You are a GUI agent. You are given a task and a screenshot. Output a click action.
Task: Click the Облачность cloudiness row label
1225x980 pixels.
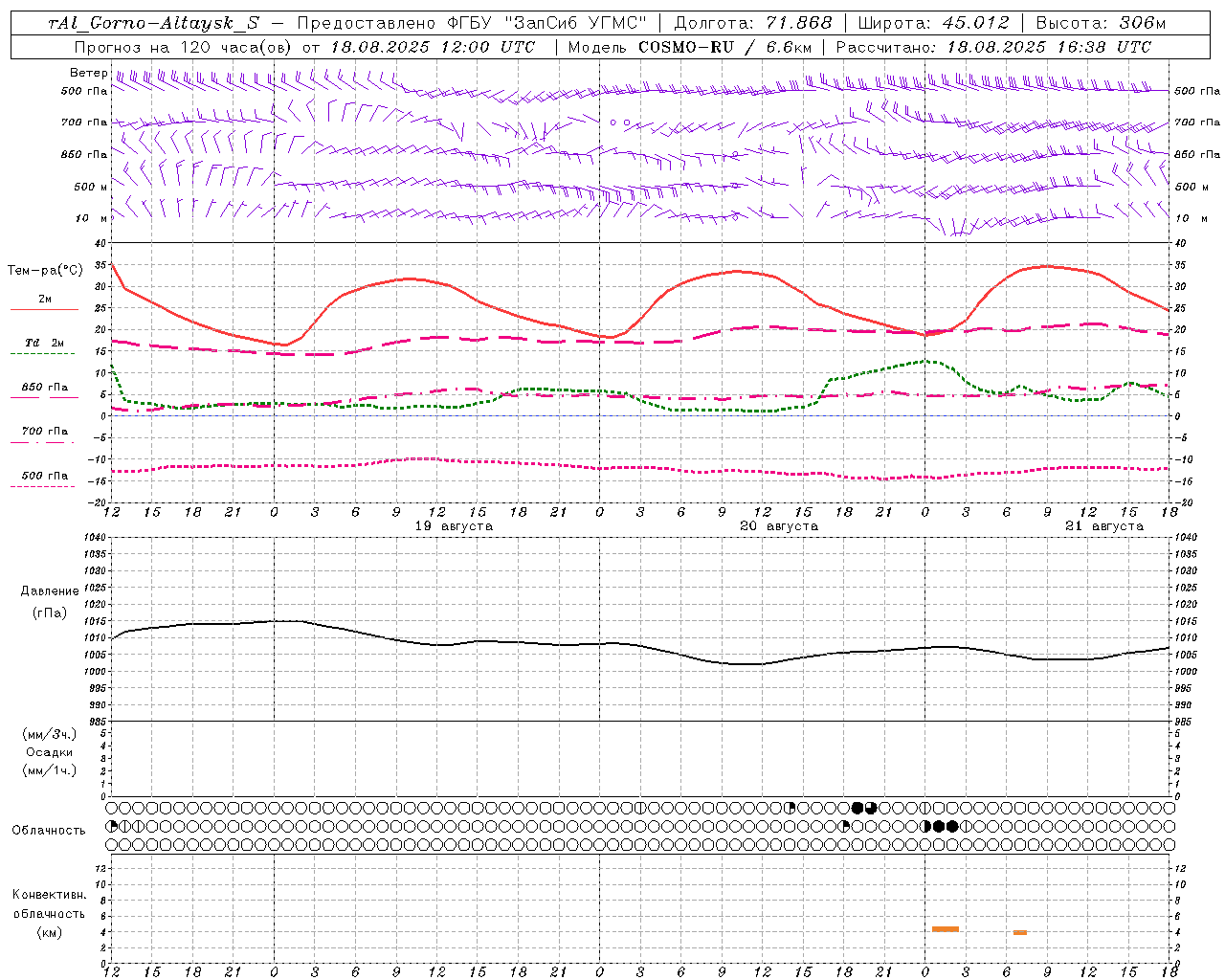pyautogui.click(x=49, y=830)
